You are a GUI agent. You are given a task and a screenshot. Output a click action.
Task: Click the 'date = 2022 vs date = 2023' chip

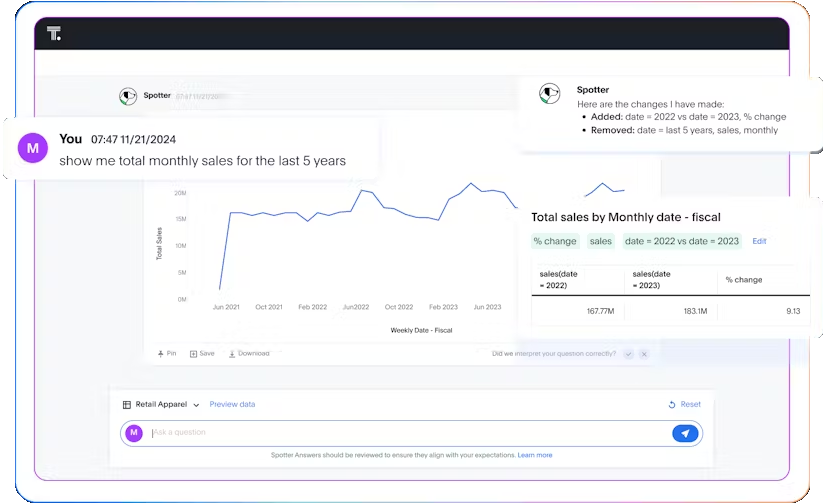click(x=681, y=241)
